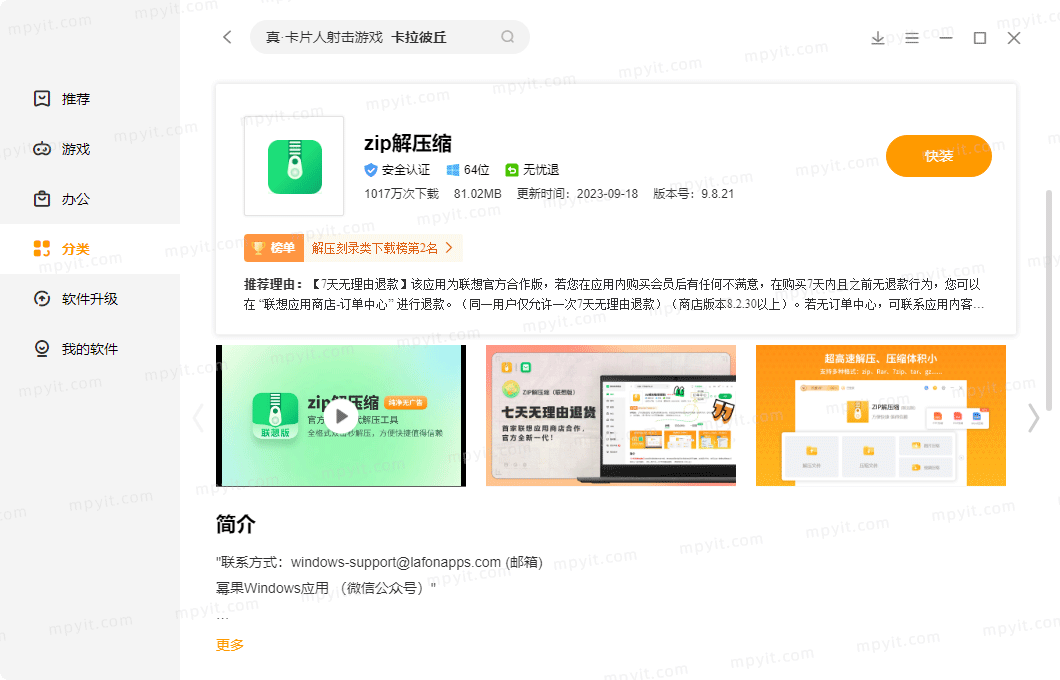
Task: Open the 我的软件 sidebar section
Action: (90, 349)
